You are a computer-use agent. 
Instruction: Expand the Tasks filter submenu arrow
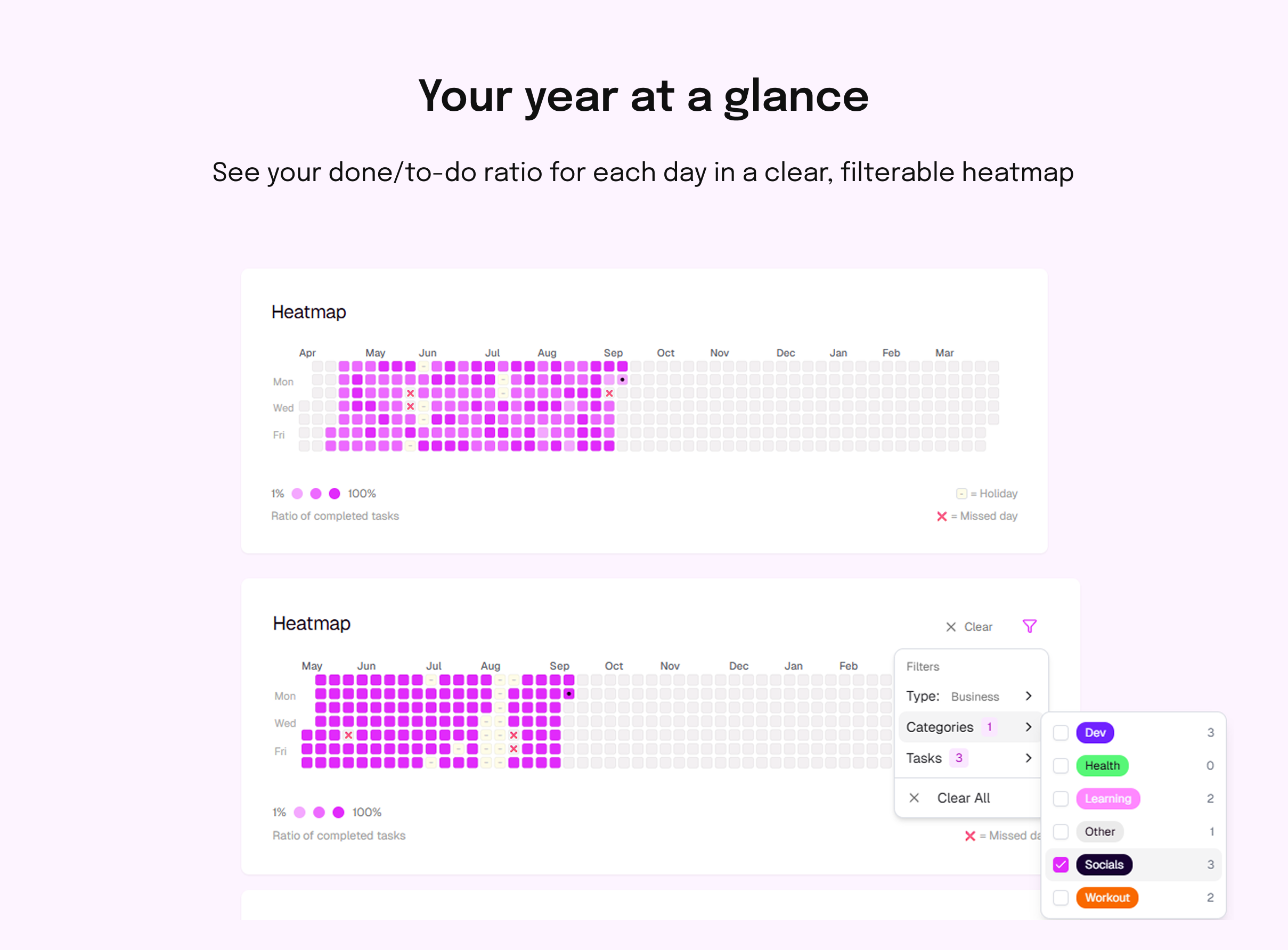pyautogui.click(x=1029, y=758)
